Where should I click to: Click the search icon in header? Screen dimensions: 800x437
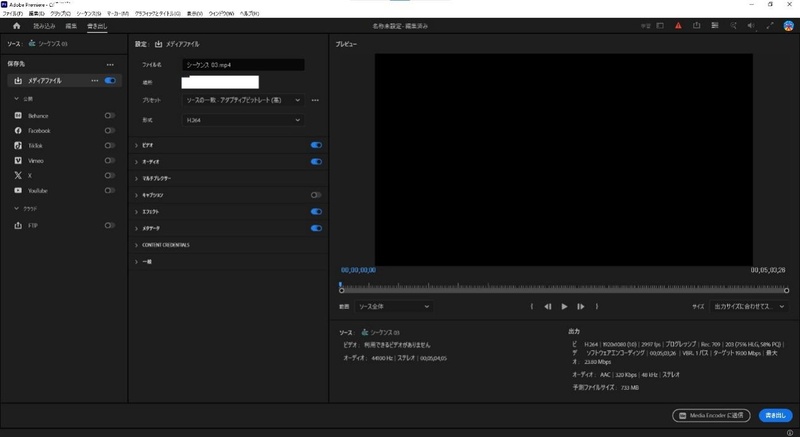[733, 25]
